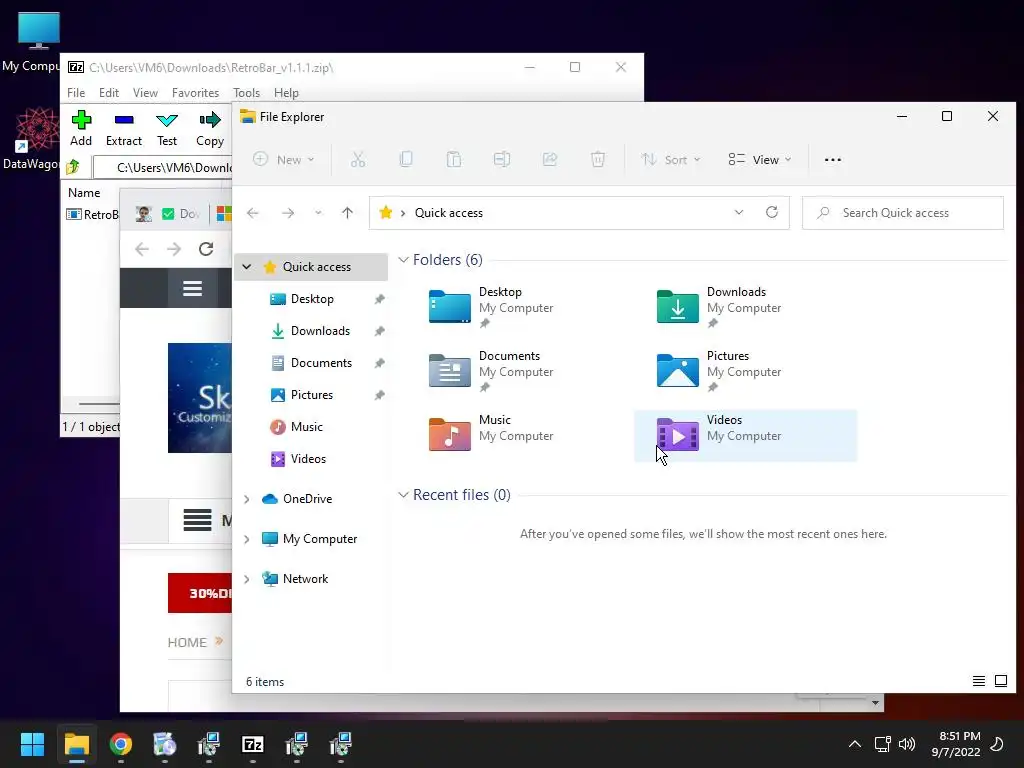Viewport: 1024px width, 768px height.
Task: Click the Cut scissors icon in File Explorer
Action: (x=358, y=159)
